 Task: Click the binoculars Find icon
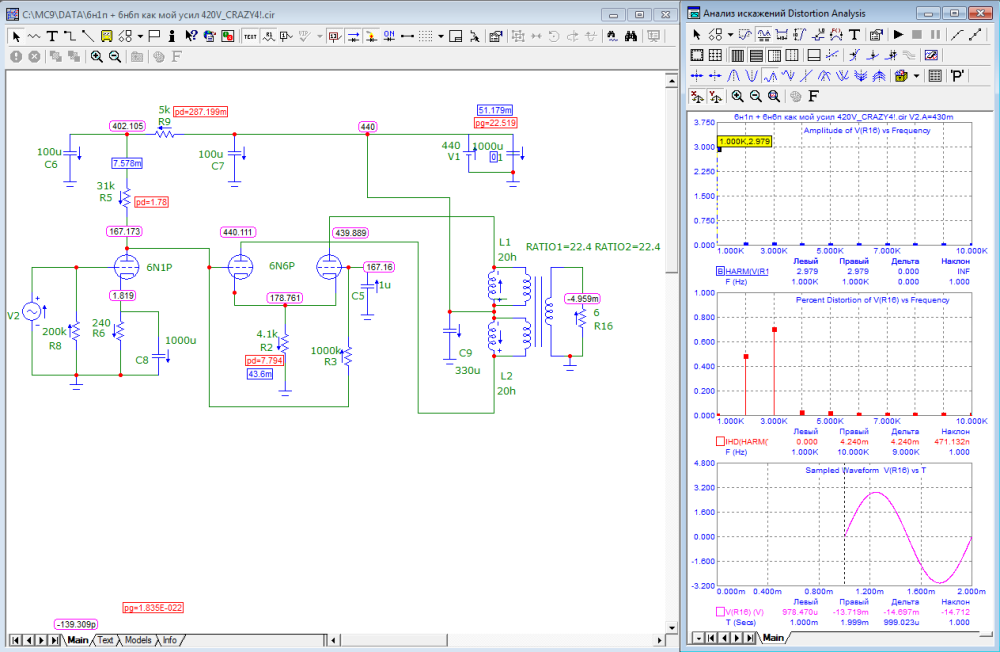pyautogui.click(x=632, y=35)
